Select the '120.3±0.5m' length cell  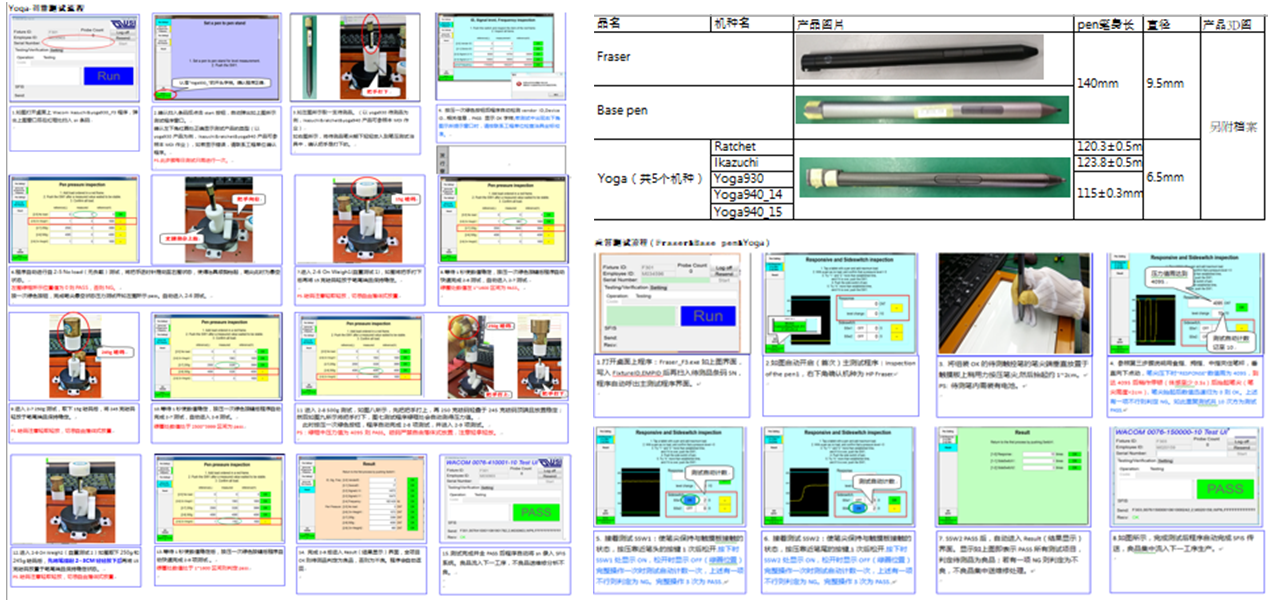click(x=1108, y=146)
